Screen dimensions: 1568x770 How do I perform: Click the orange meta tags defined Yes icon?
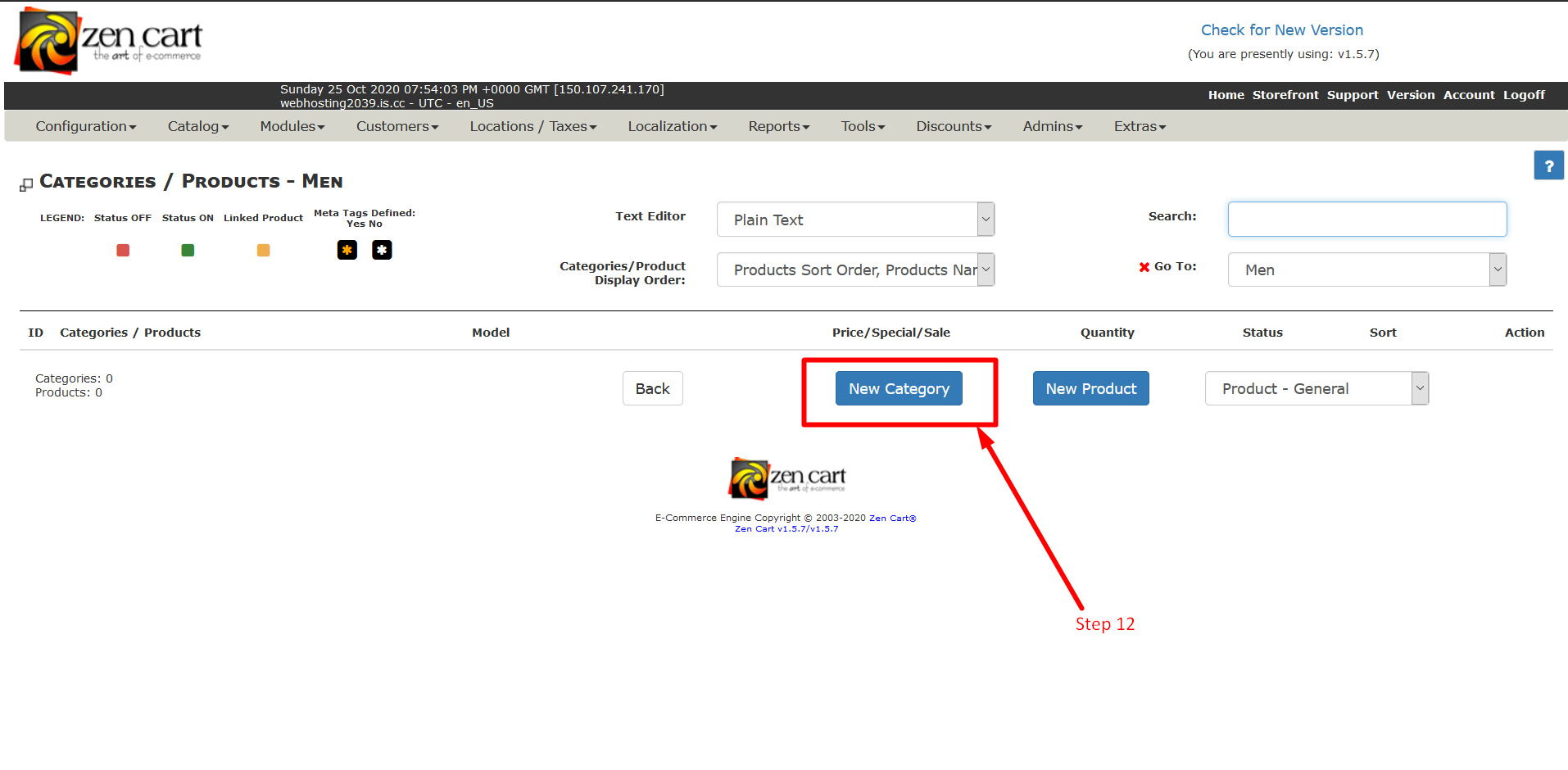(347, 250)
